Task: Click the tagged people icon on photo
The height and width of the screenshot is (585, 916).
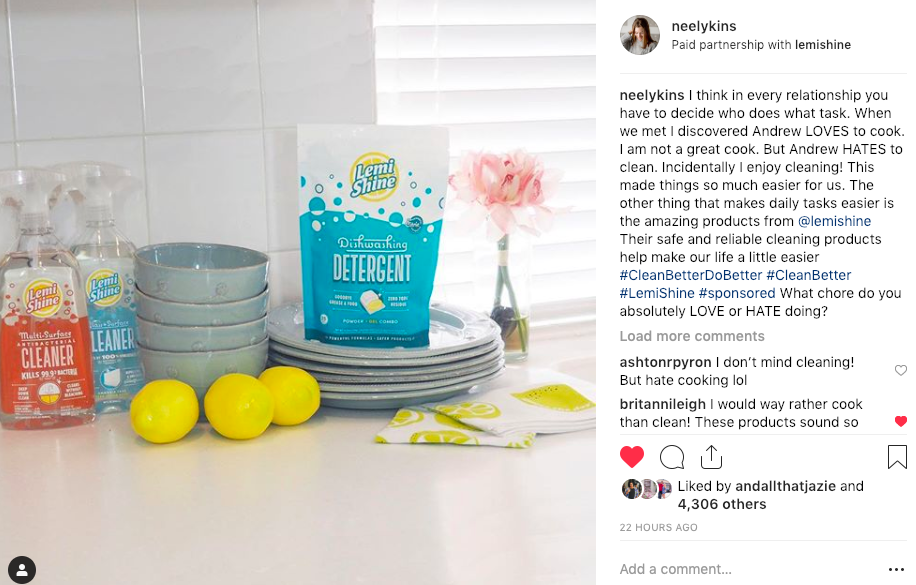Action: [22, 569]
